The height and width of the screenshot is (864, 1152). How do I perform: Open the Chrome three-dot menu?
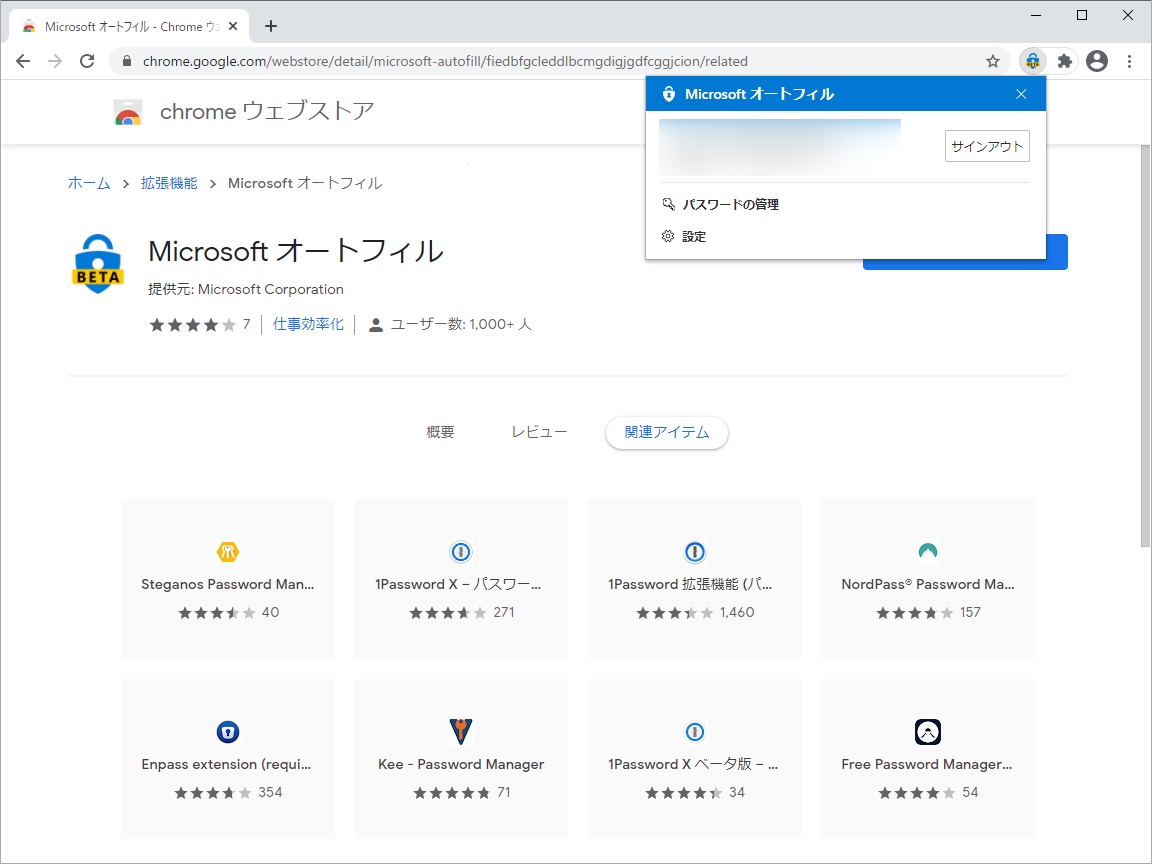click(1130, 61)
